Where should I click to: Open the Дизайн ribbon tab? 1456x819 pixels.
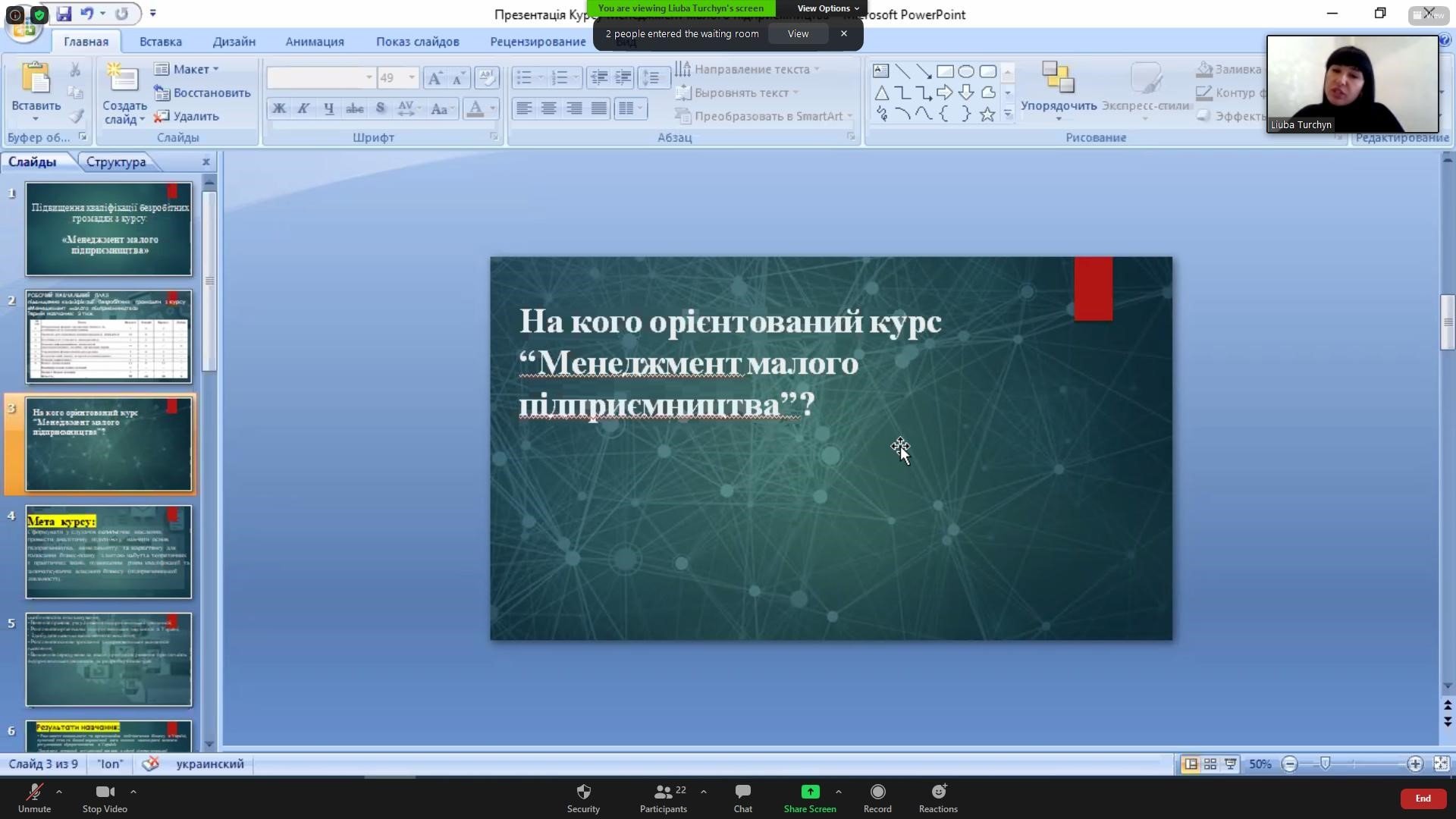pos(234,42)
